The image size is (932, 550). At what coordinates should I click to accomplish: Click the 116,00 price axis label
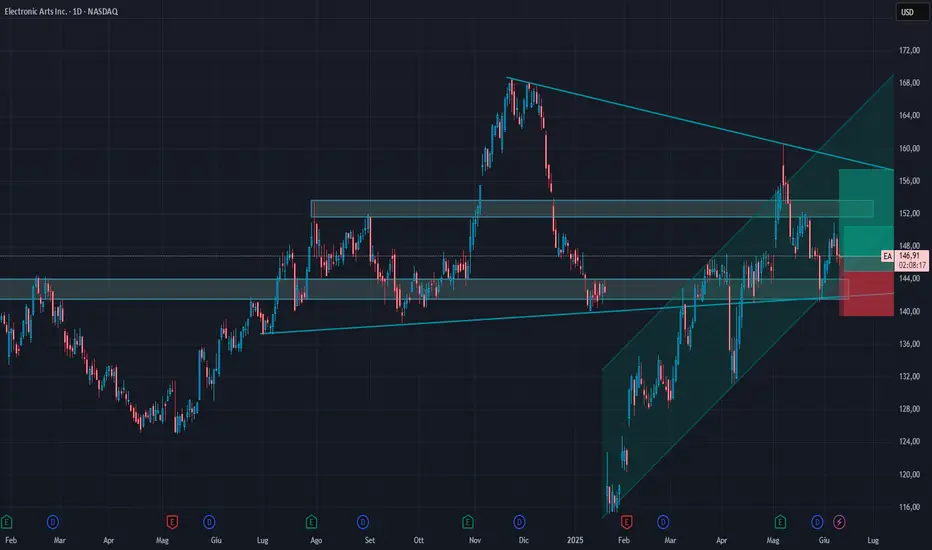(x=909, y=507)
